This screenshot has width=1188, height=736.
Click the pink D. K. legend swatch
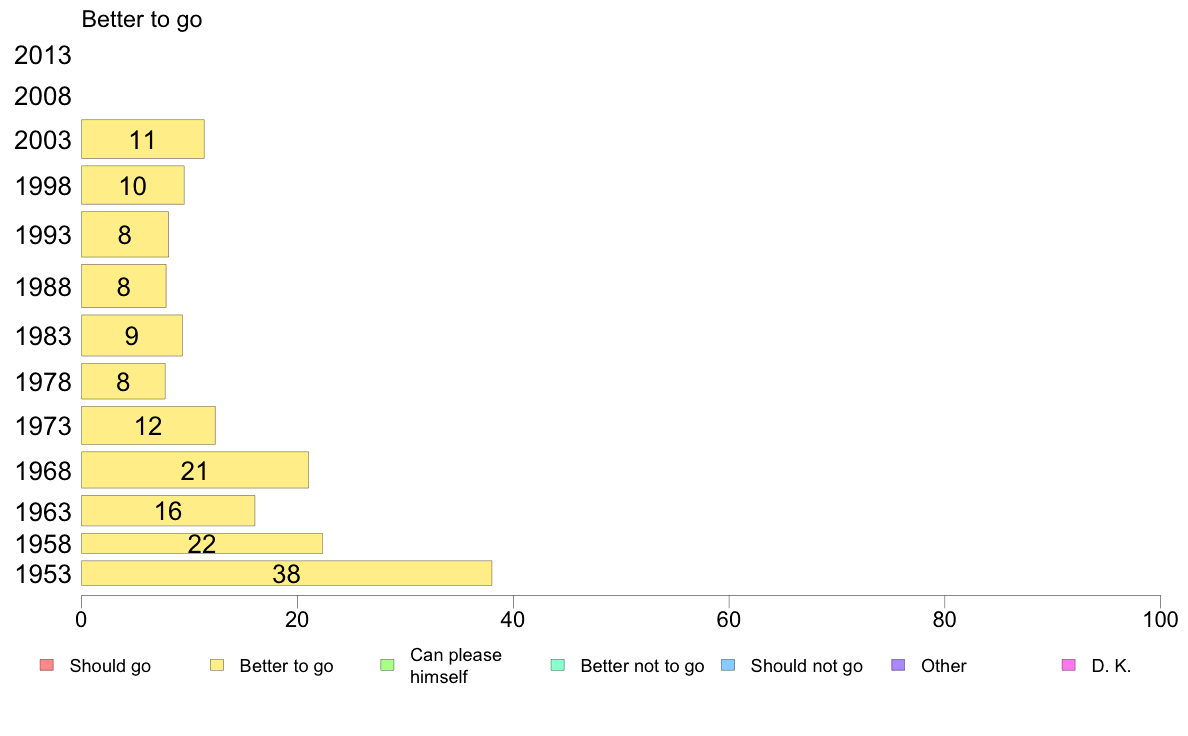1068,665
